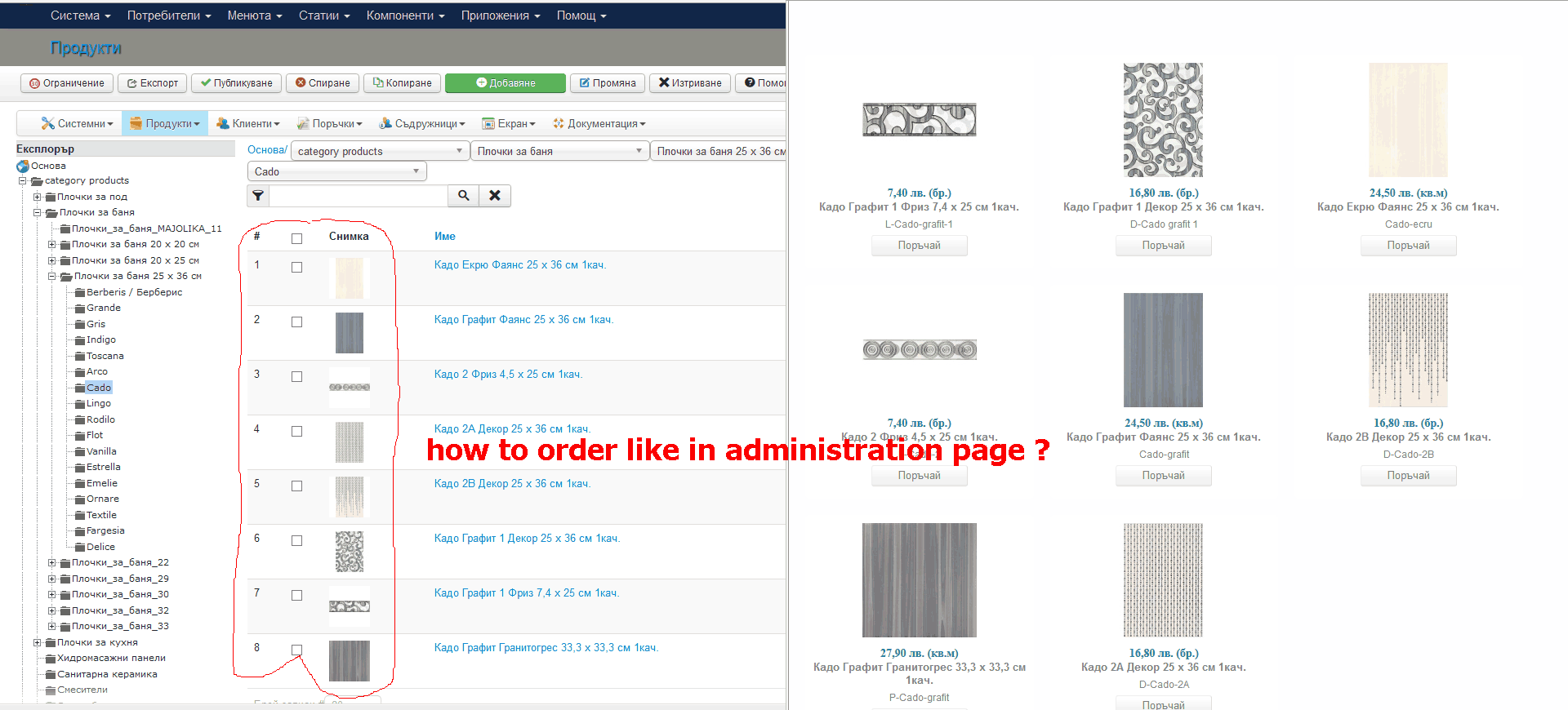
Task: Select the Lingo category in tree
Action: click(99, 404)
